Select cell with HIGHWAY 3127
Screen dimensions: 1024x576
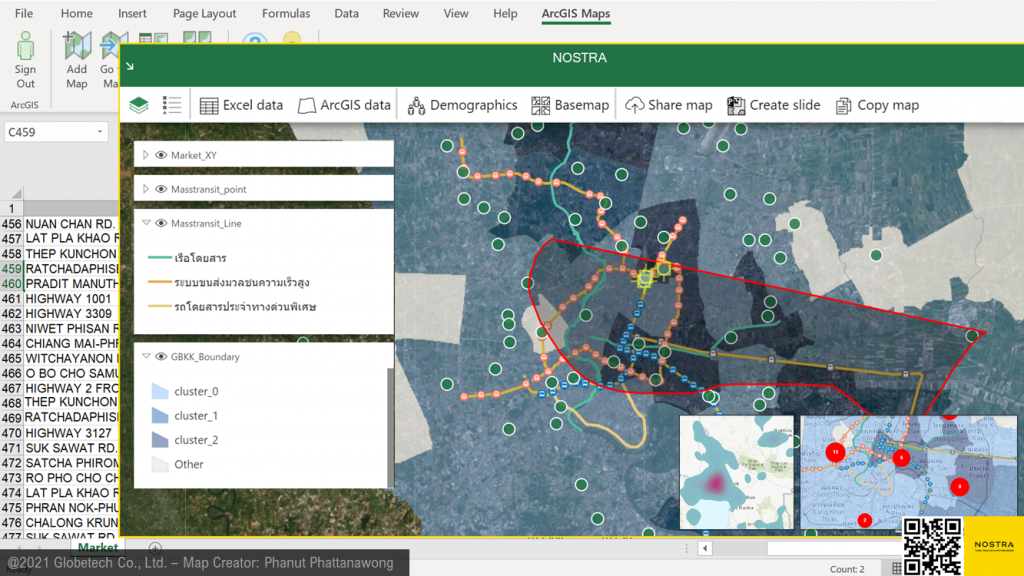(71, 433)
